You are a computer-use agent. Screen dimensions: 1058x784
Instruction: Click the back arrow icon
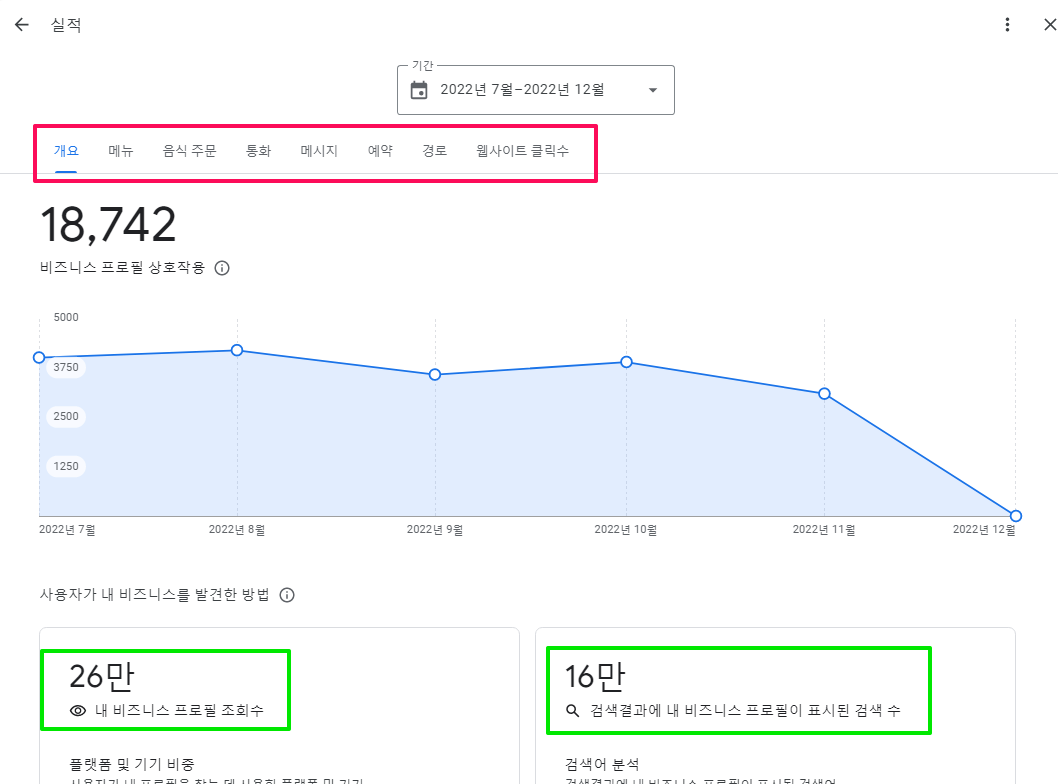[22, 25]
